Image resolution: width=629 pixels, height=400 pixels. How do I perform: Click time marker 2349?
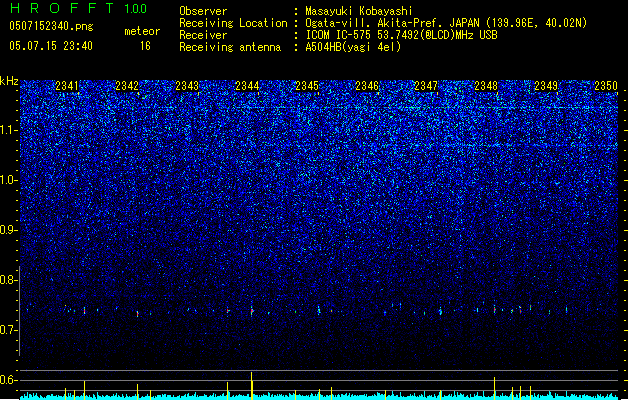546,85
